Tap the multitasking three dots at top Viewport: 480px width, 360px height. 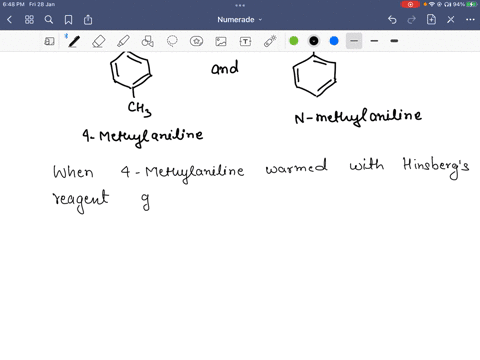pyautogui.click(x=240, y=5)
